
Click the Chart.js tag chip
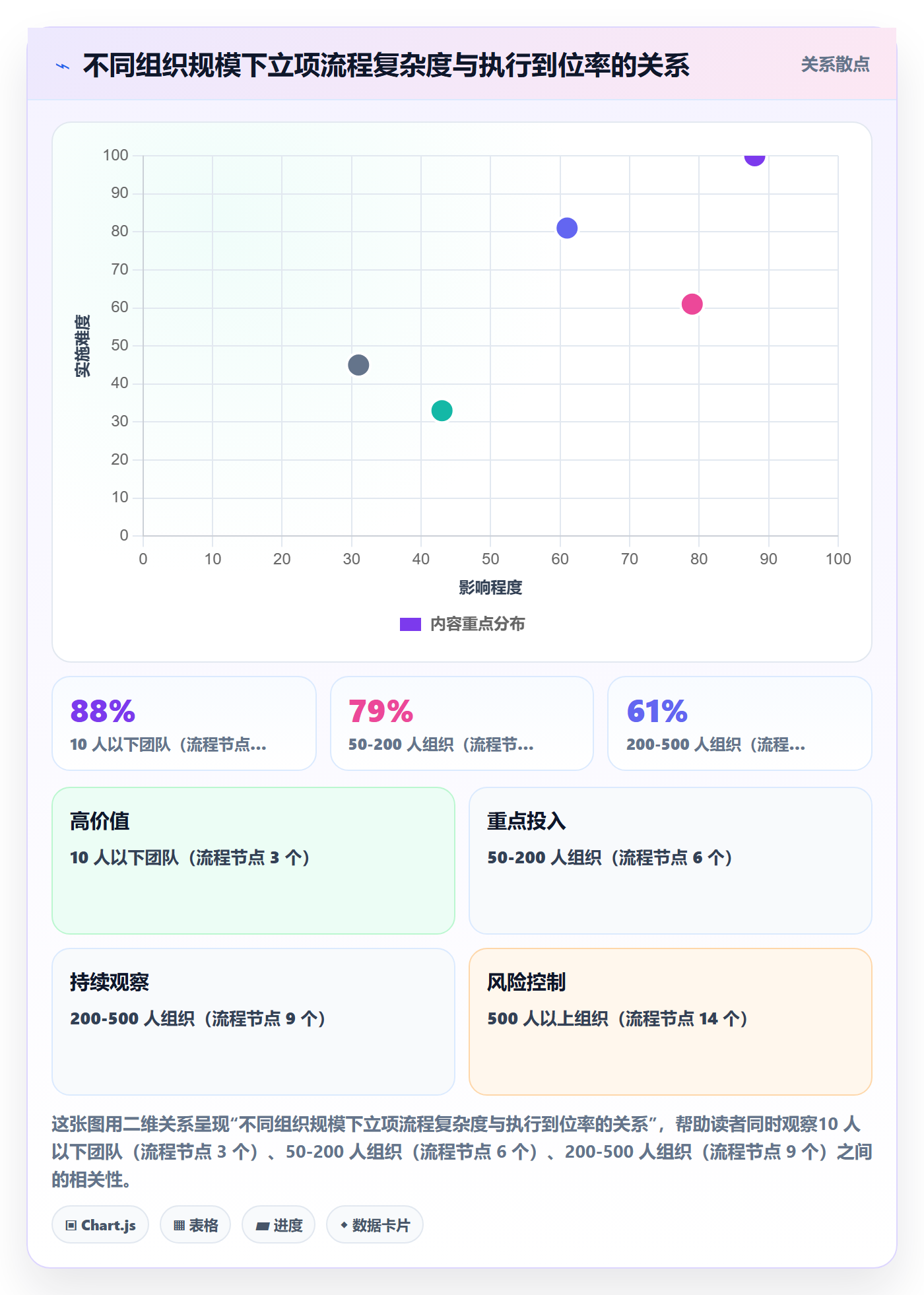point(100,1225)
